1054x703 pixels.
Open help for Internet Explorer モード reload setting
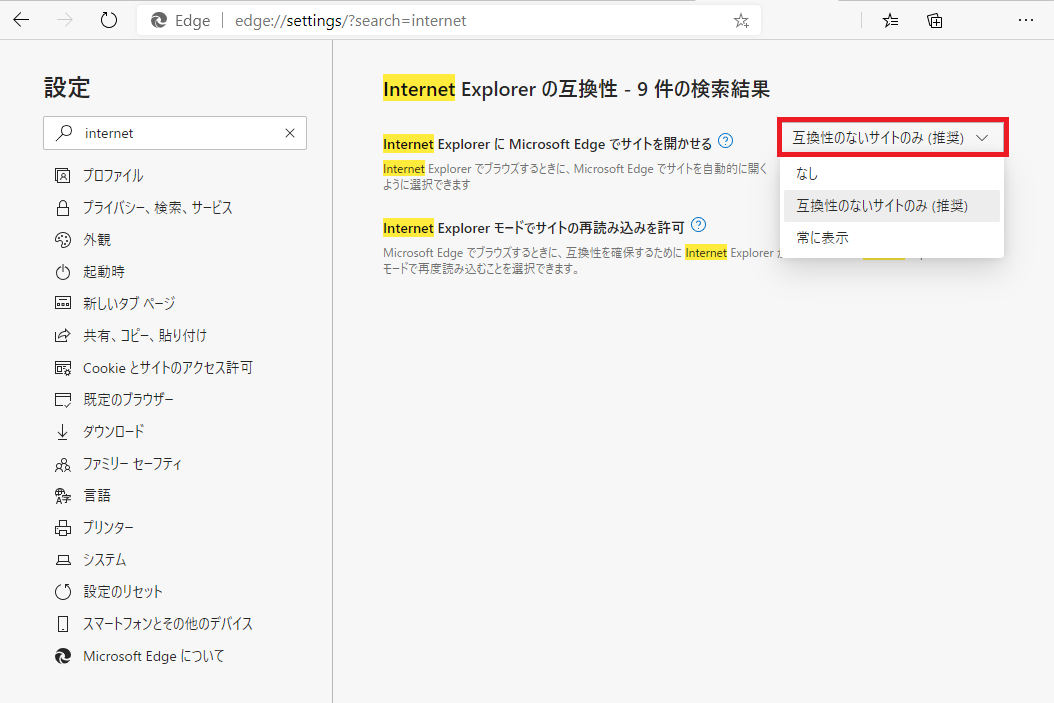[x=698, y=225]
